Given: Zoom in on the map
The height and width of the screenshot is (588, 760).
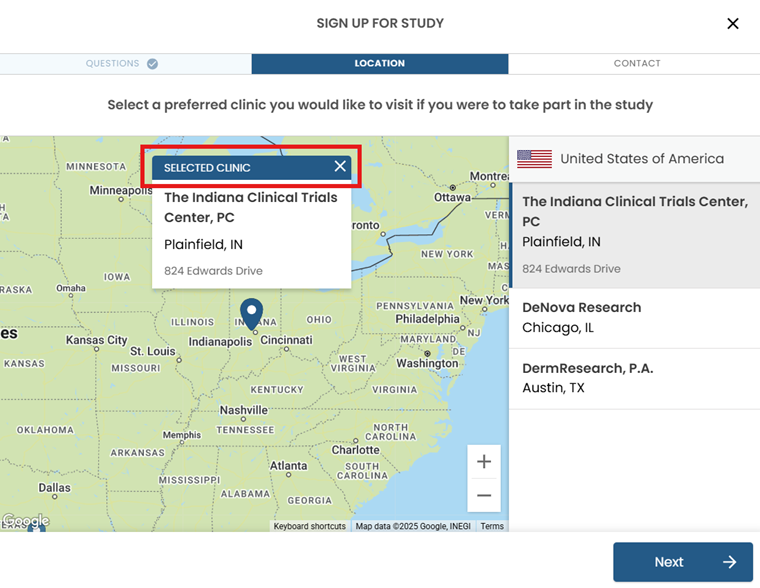Looking at the screenshot, I should 484,461.
